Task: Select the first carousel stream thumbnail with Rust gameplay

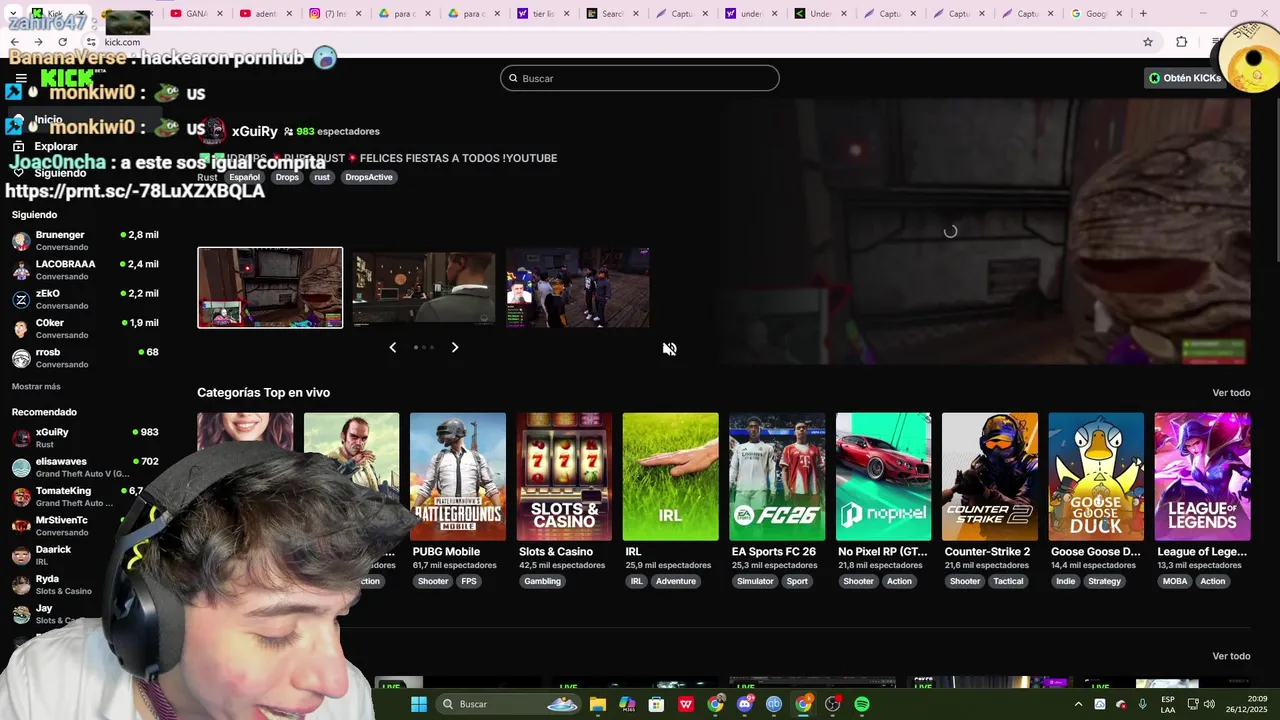Action: pyautogui.click(x=270, y=287)
